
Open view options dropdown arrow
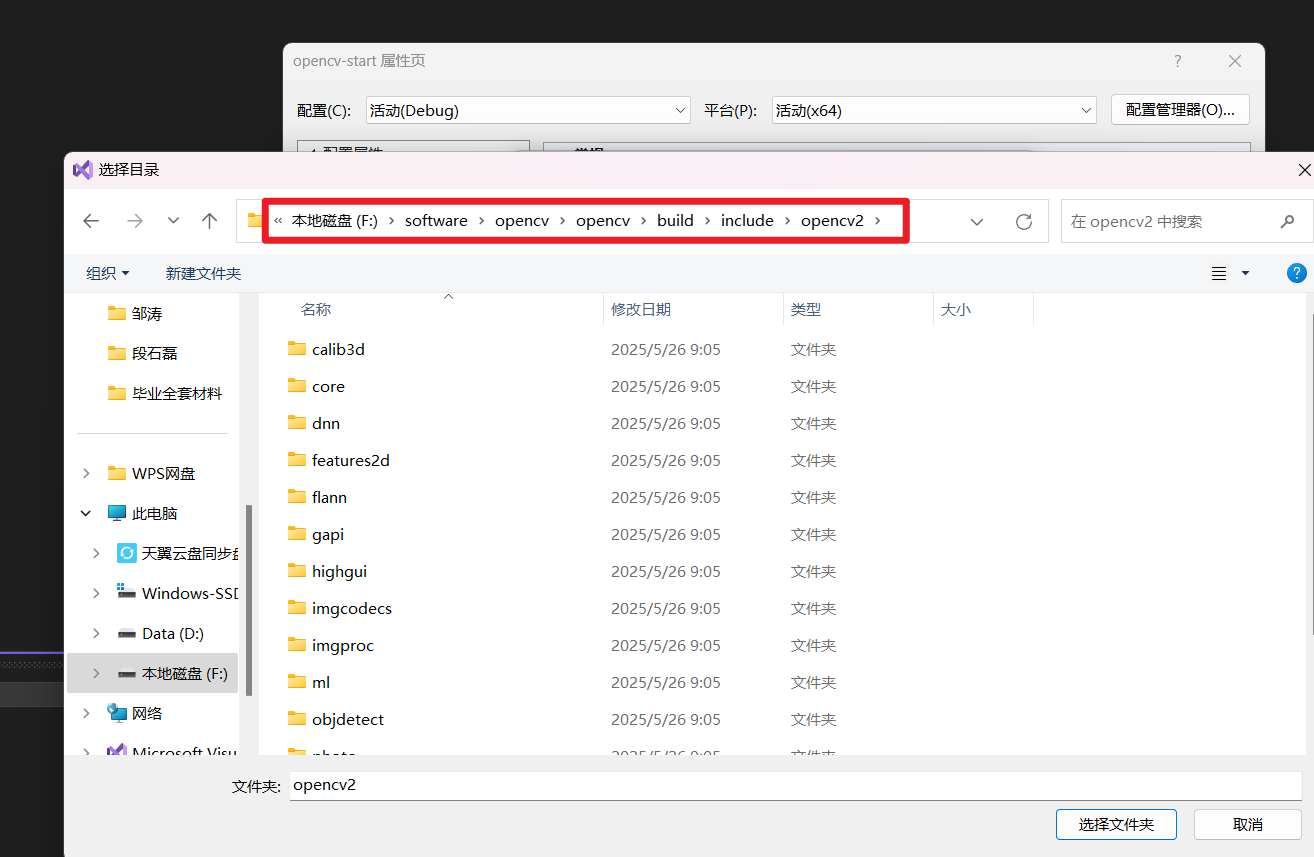pos(1245,273)
